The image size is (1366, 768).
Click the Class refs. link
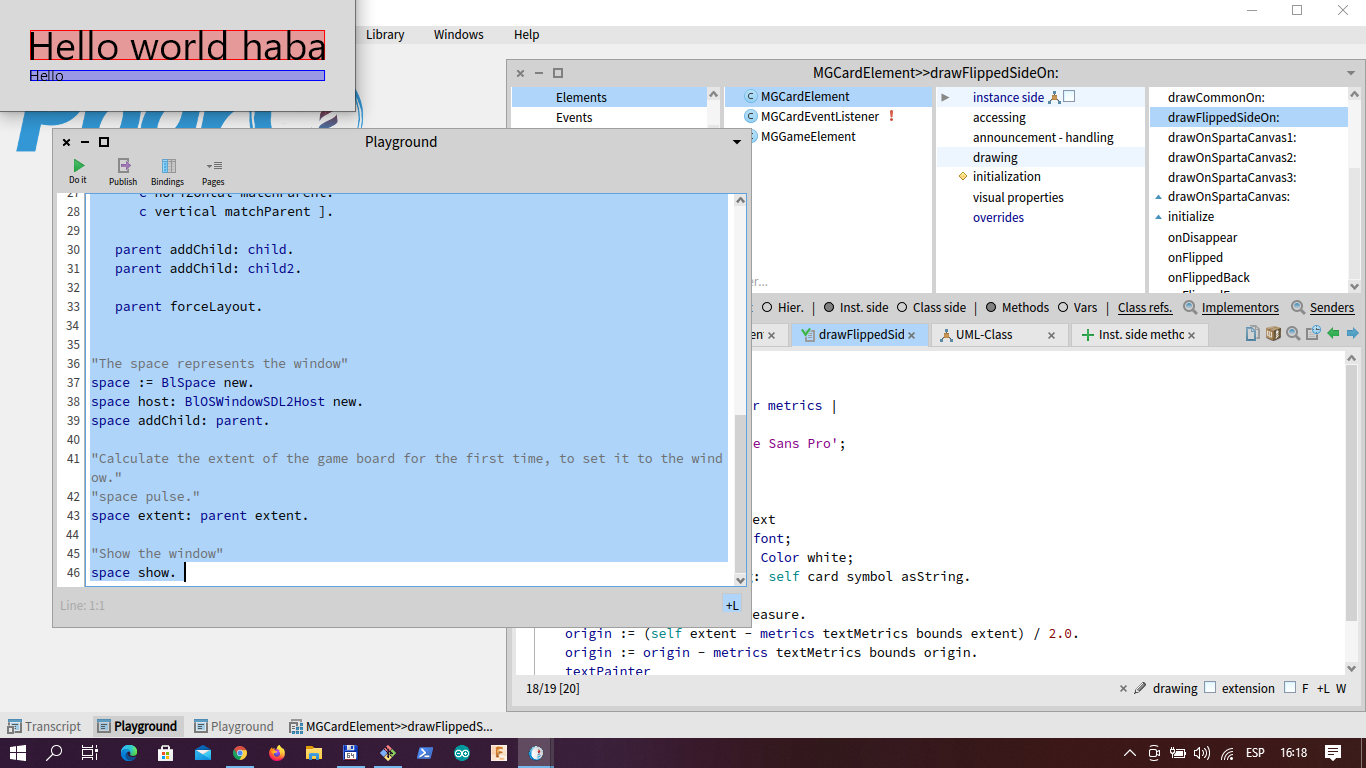[1144, 307]
